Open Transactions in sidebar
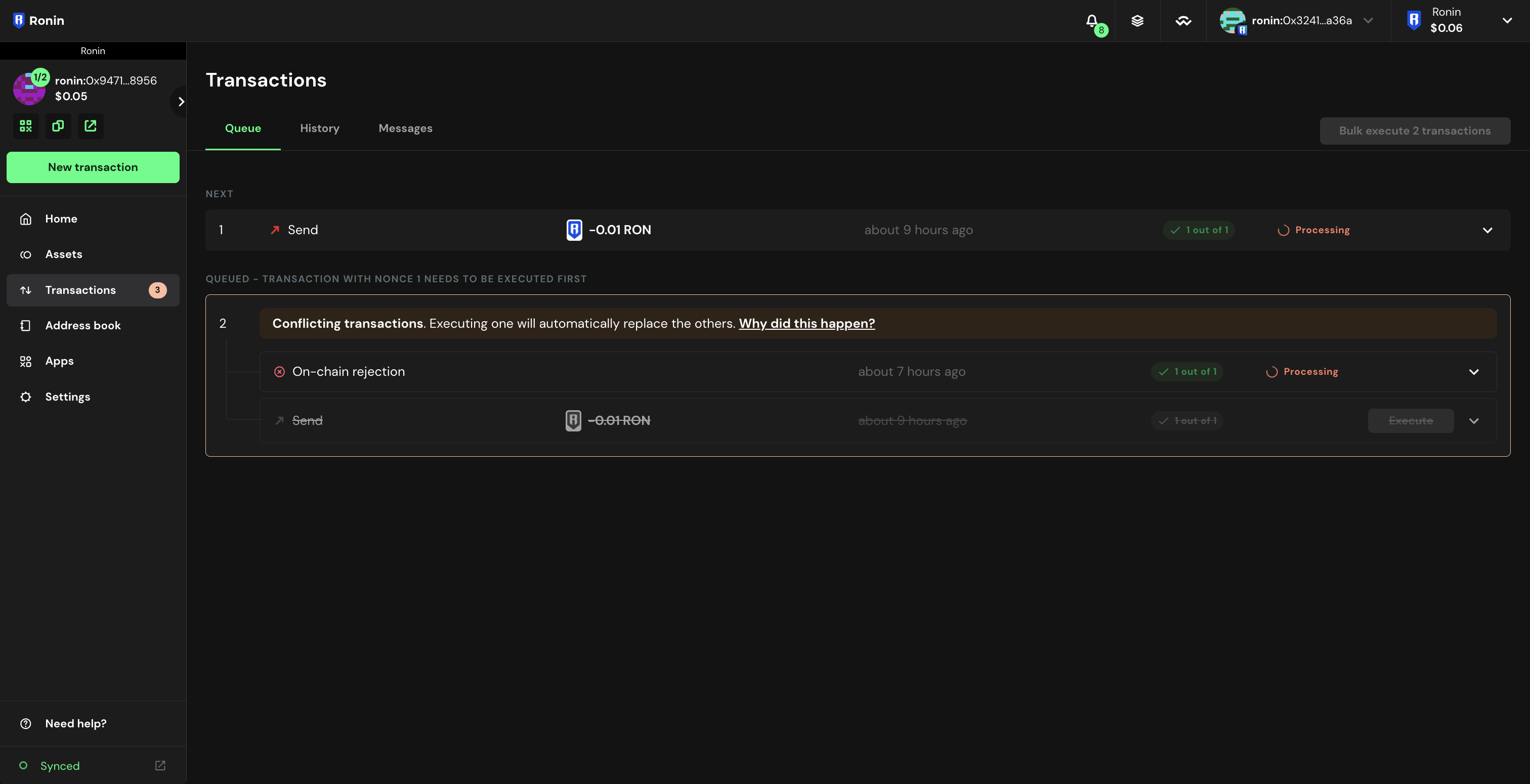 [x=93, y=290]
